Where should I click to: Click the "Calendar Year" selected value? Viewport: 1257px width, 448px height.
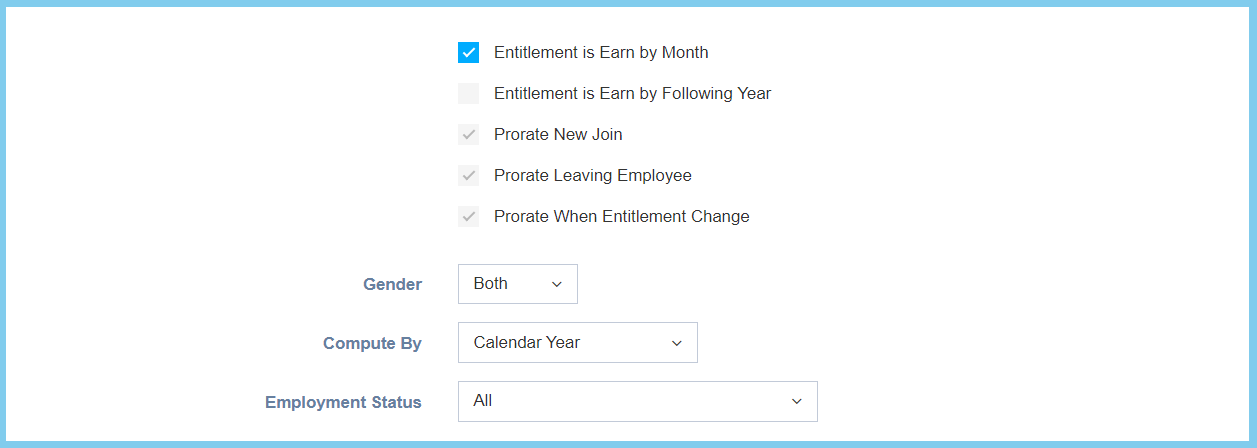click(527, 342)
